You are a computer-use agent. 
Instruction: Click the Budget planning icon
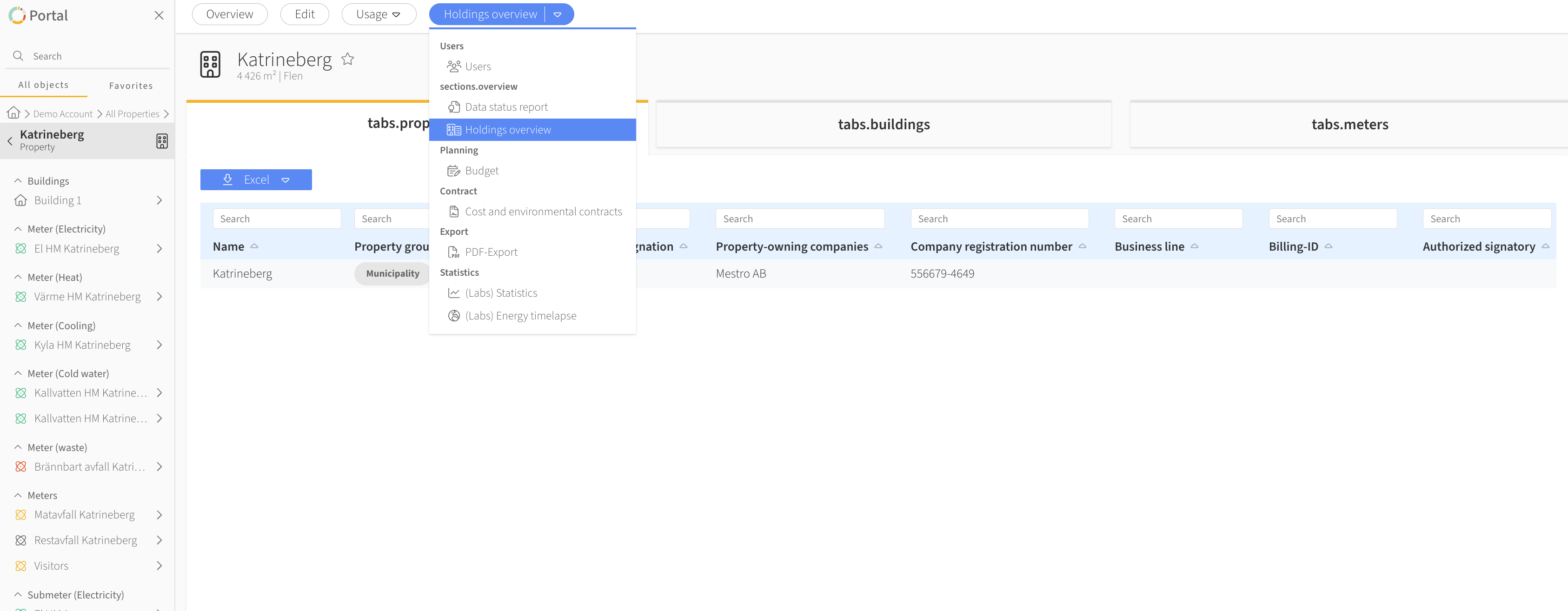pos(454,170)
